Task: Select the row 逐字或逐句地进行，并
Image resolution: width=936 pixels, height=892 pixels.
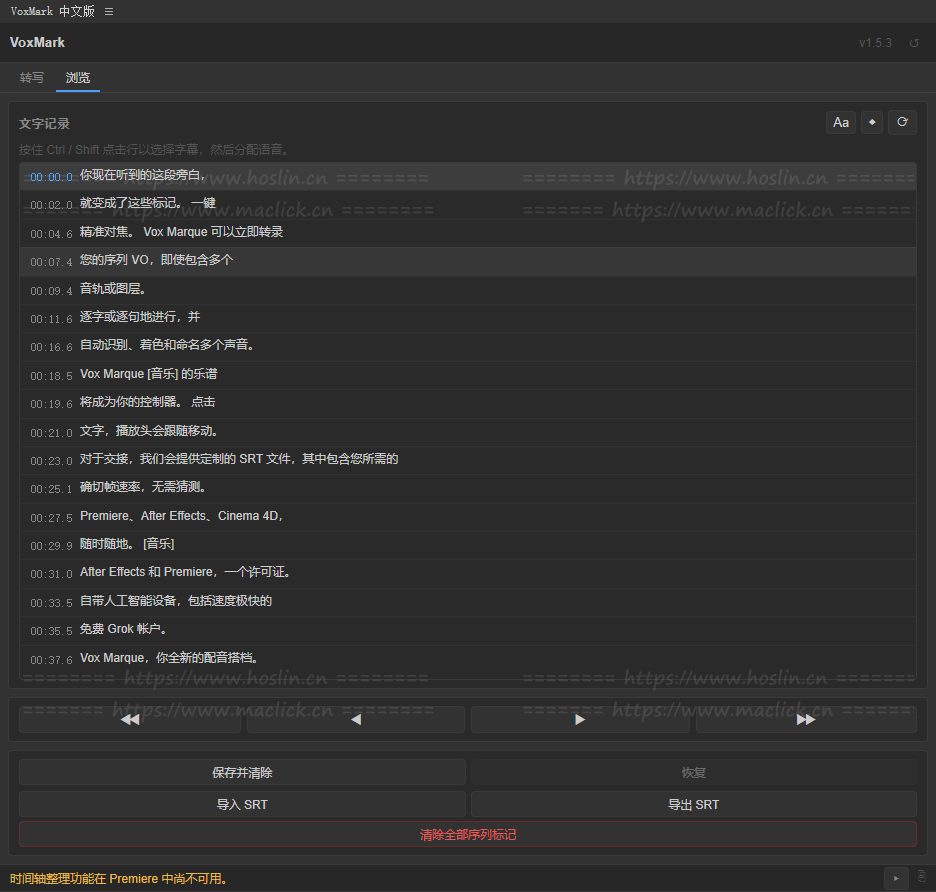Action: (468, 318)
